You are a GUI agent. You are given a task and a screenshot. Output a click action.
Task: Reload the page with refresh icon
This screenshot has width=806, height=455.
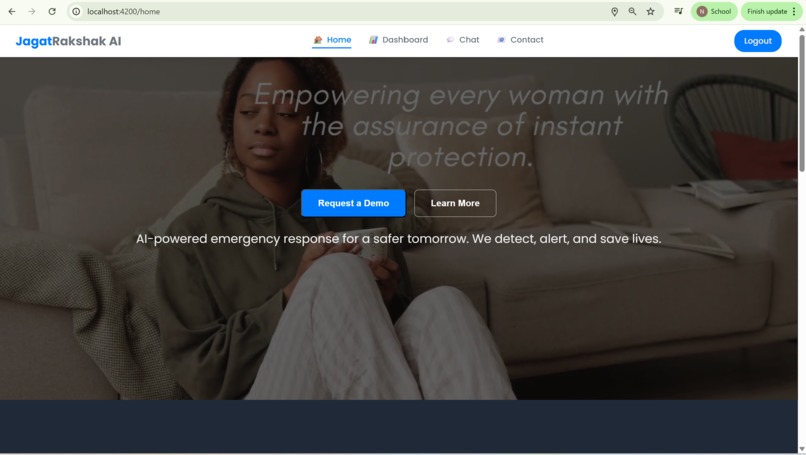(x=52, y=11)
